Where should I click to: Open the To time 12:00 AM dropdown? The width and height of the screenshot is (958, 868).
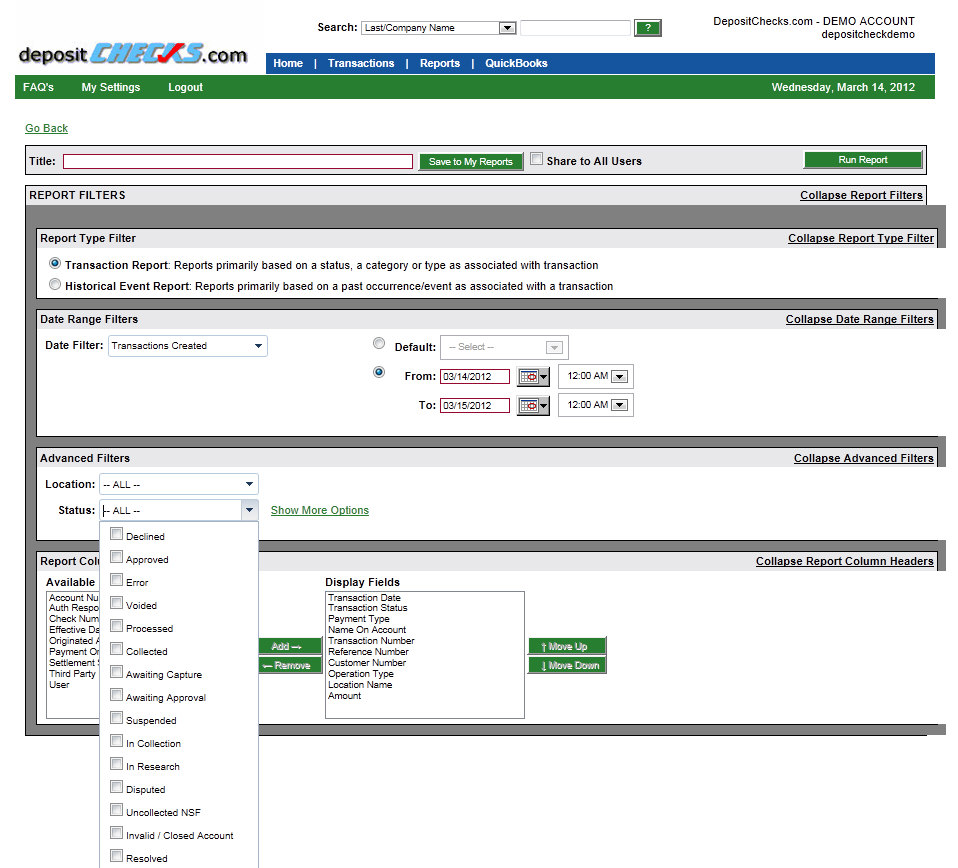pyautogui.click(x=596, y=405)
